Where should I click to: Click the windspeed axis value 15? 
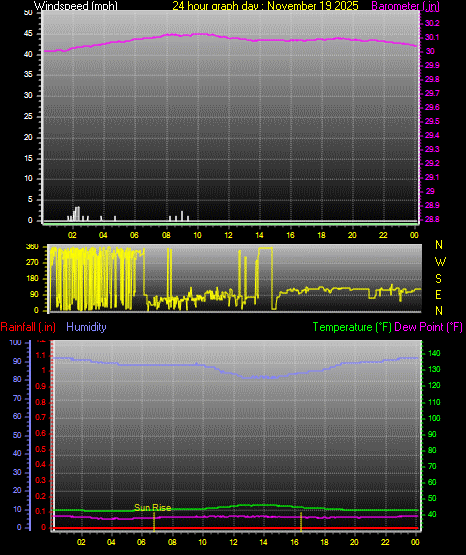(28, 158)
